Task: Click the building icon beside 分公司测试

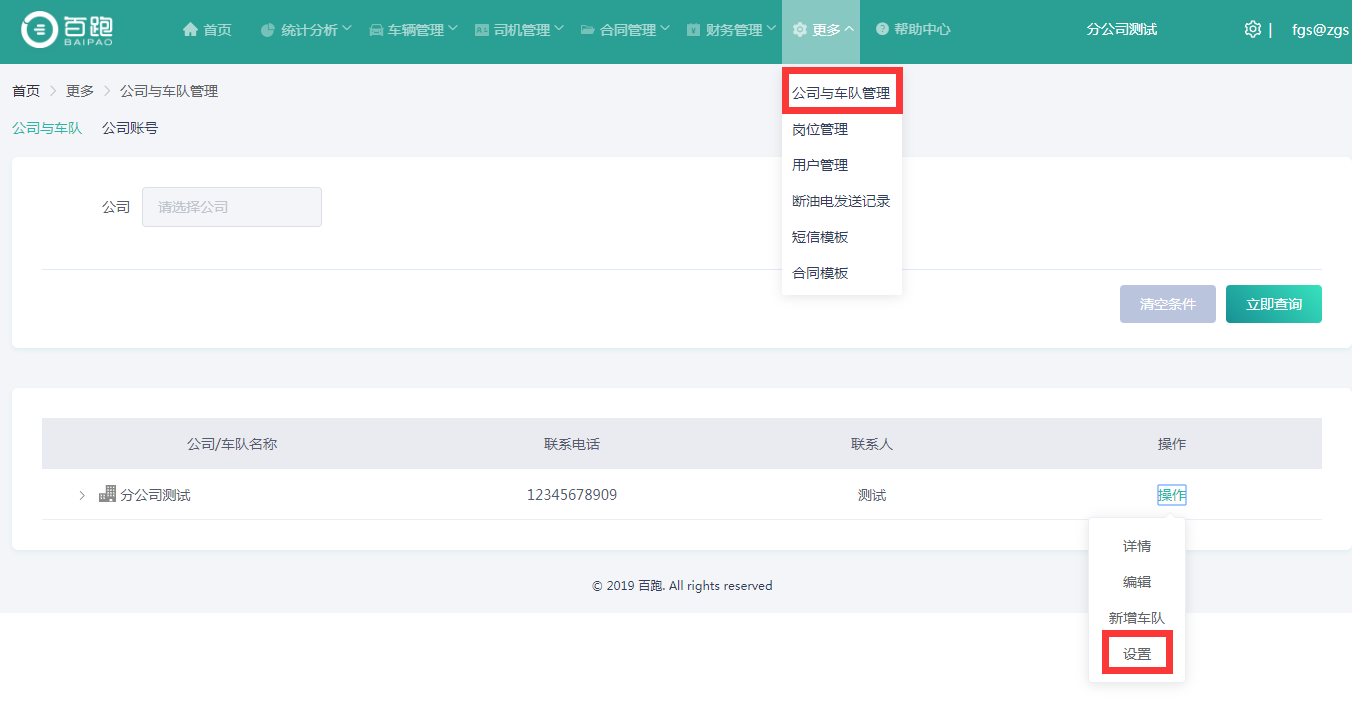Action: pyautogui.click(x=107, y=494)
